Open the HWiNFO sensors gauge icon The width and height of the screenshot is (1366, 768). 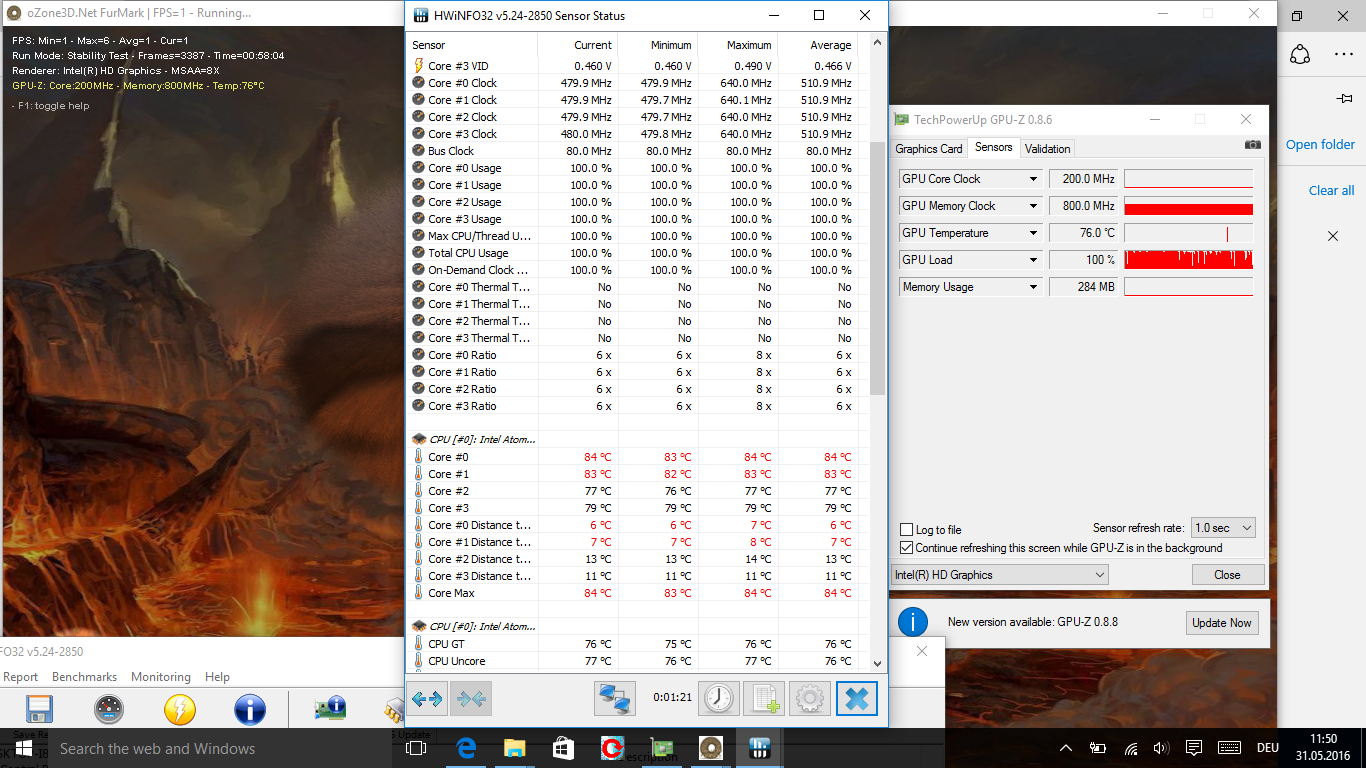tap(109, 710)
